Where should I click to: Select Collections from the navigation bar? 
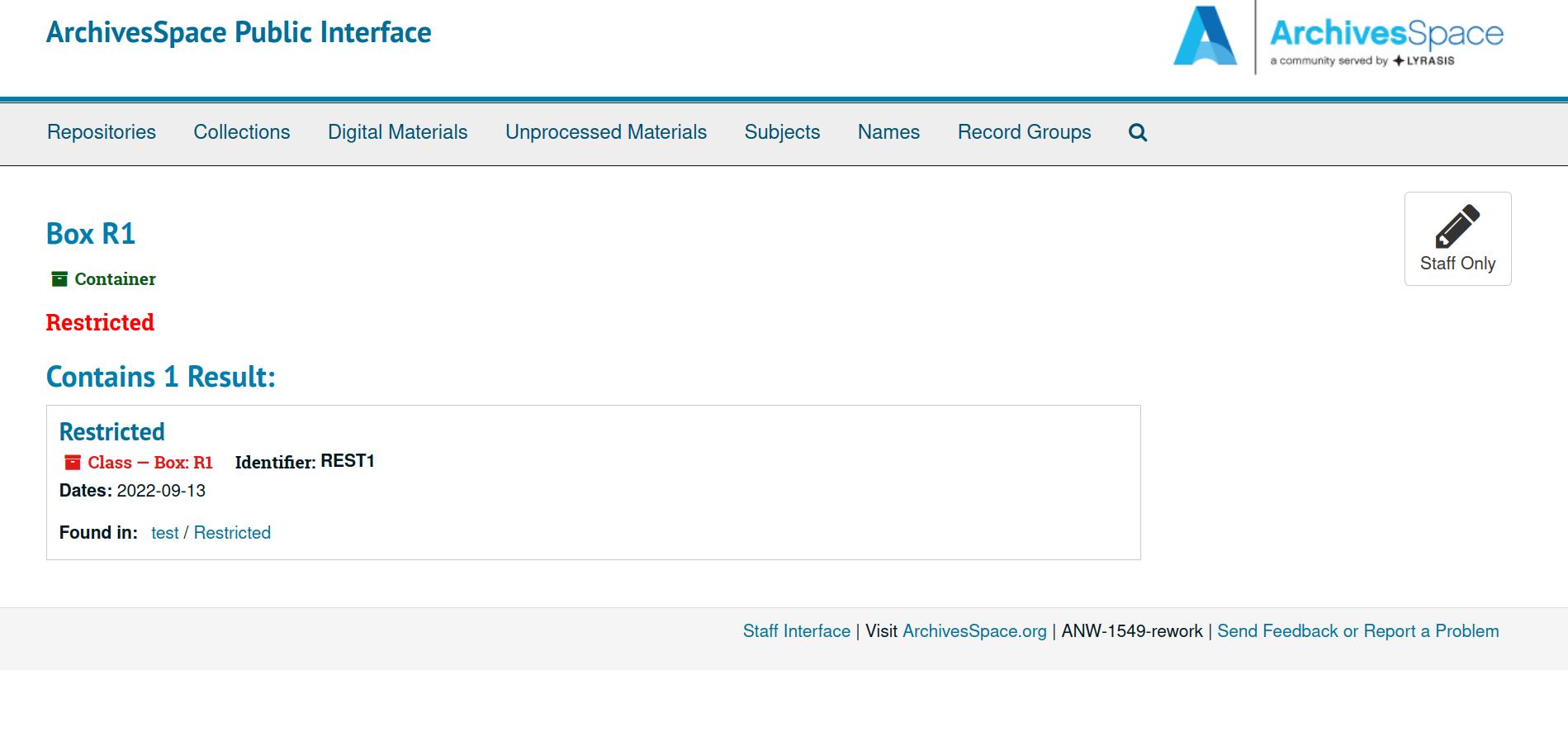click(241, 132)
